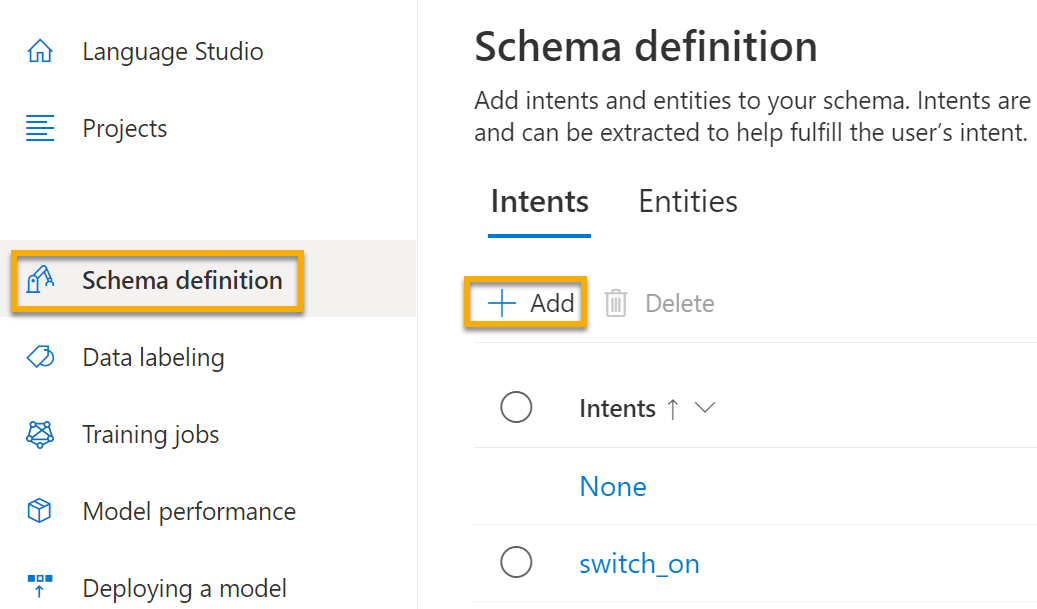Open the switch_on intent

tap(639, 562)
